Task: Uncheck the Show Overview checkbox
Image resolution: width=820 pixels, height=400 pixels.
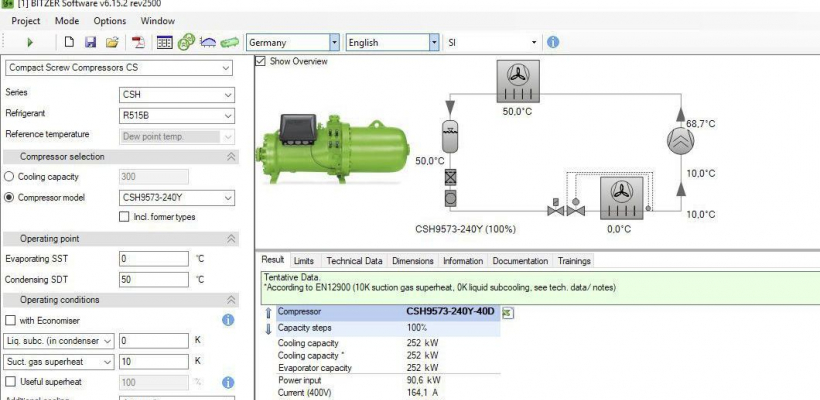Action: tap(260, 61)
